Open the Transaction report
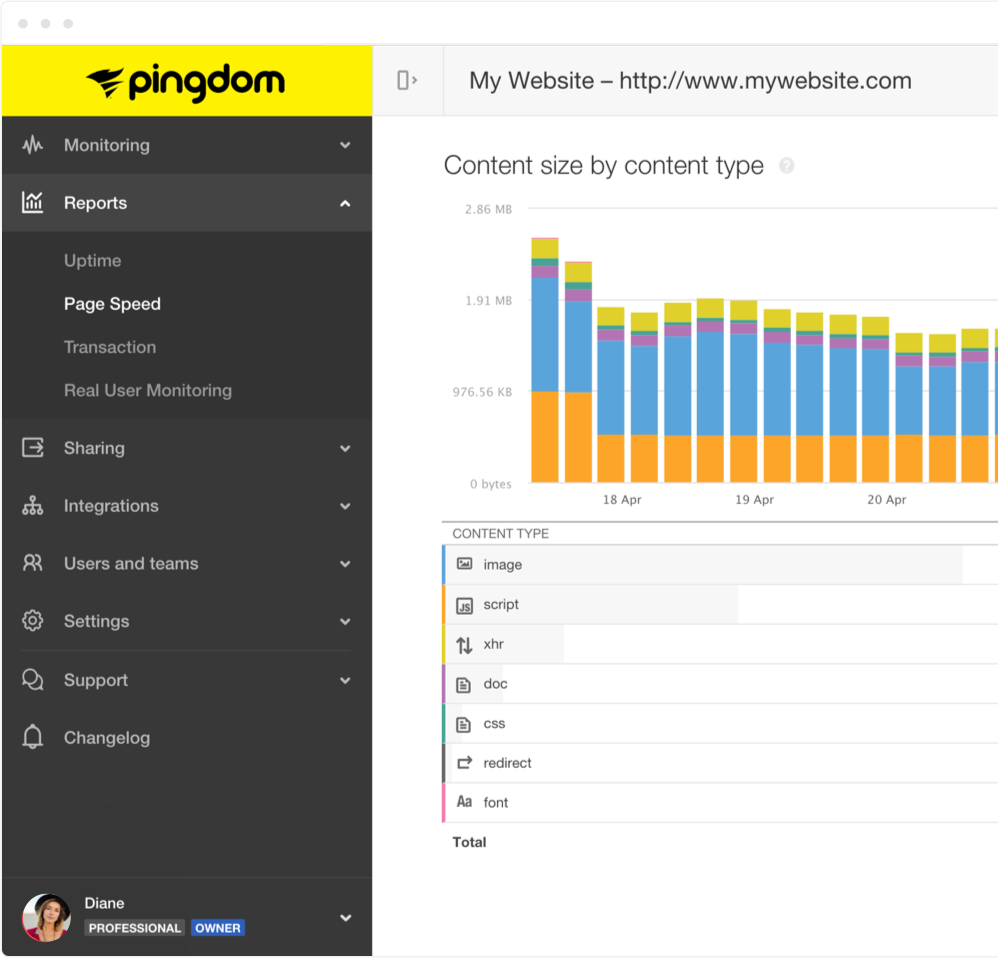Image resolution: width=998 pixels, height=958 pixels. click(110, 348)
